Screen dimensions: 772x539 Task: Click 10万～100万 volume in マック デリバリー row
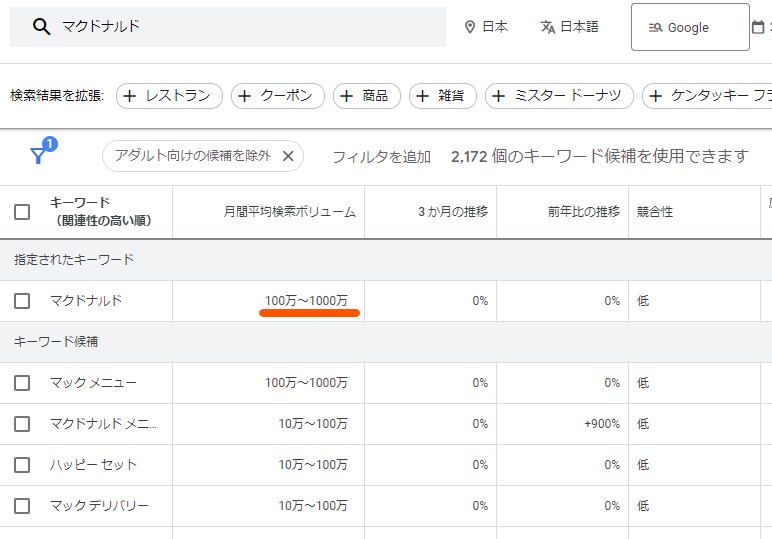pyautogui.click(x=313, y=506)
